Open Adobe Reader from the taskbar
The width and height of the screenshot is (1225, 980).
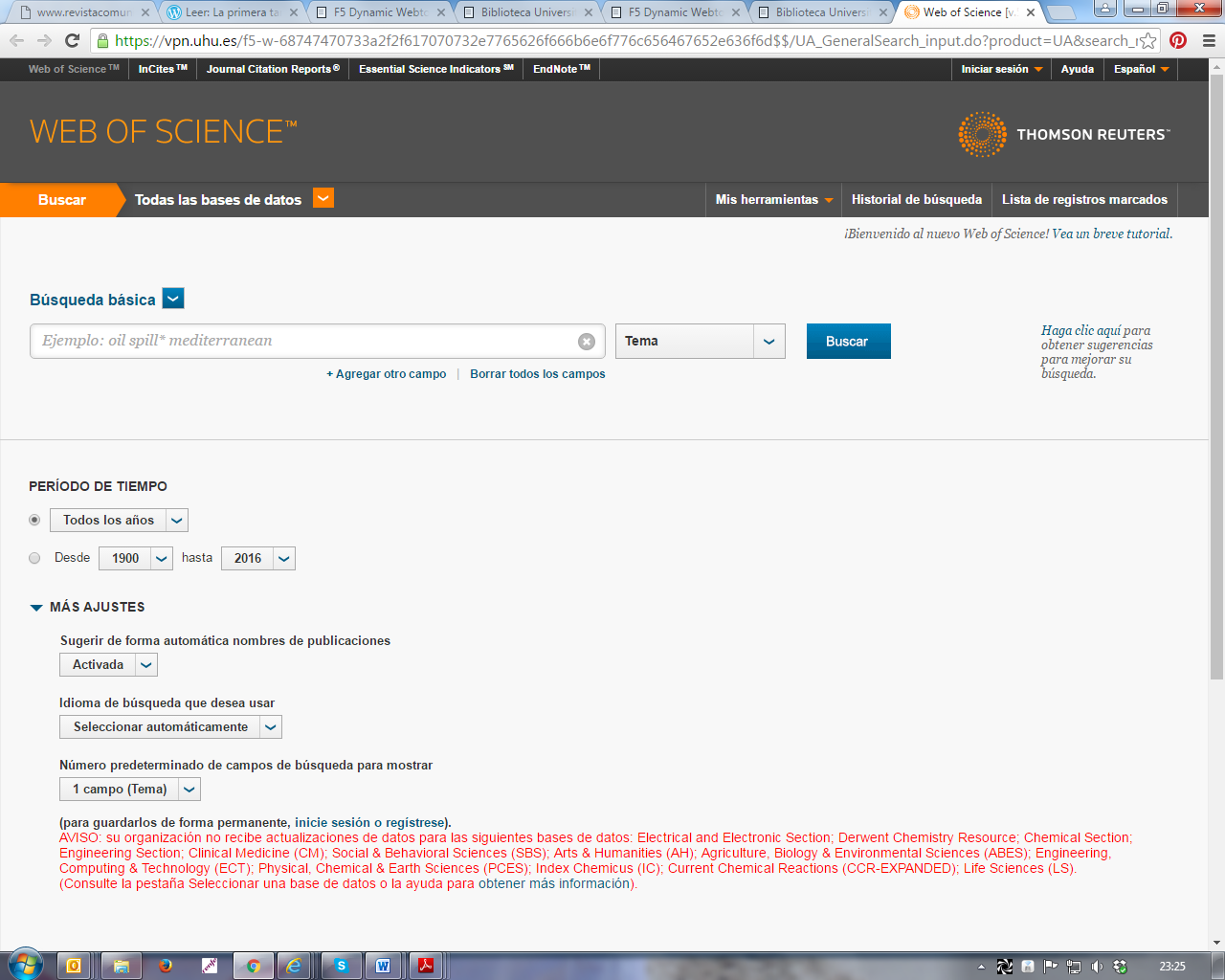[x=426, y=966]
